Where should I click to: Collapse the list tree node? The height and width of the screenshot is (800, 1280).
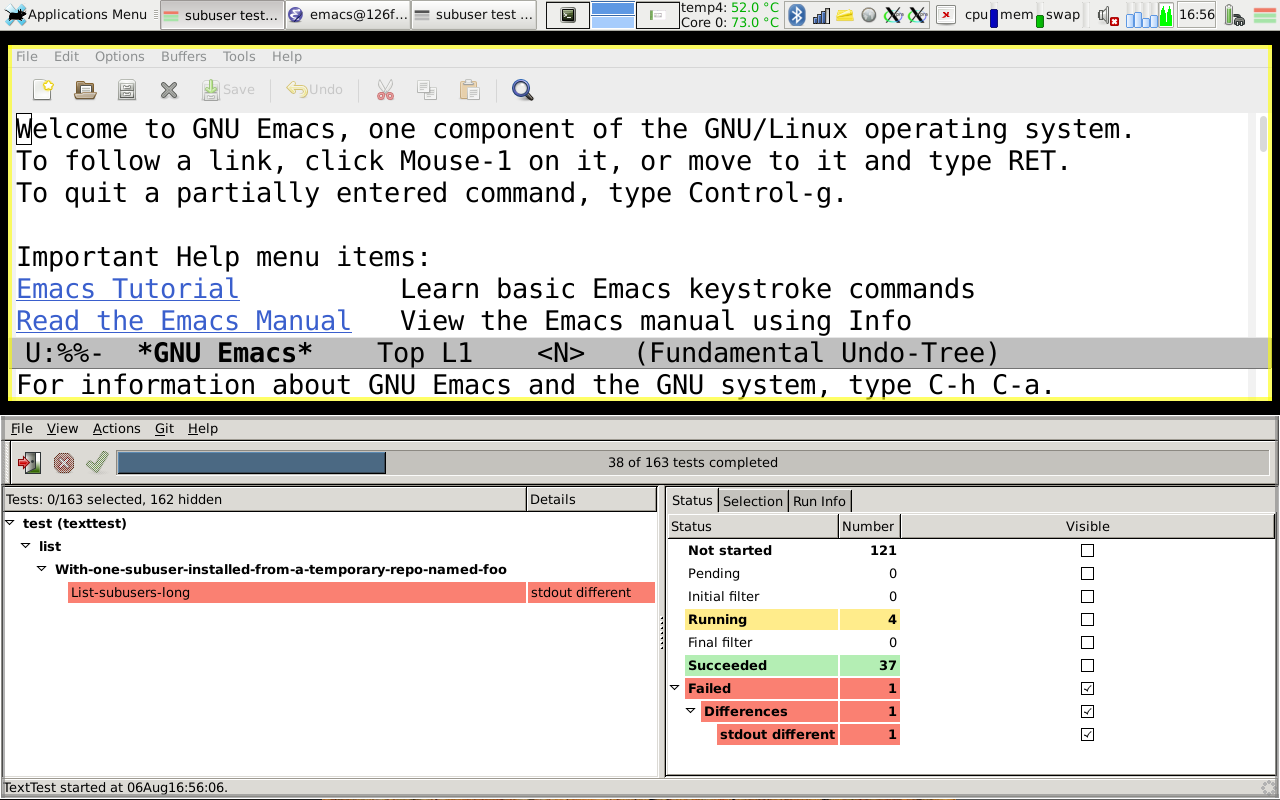pos(26,546)
